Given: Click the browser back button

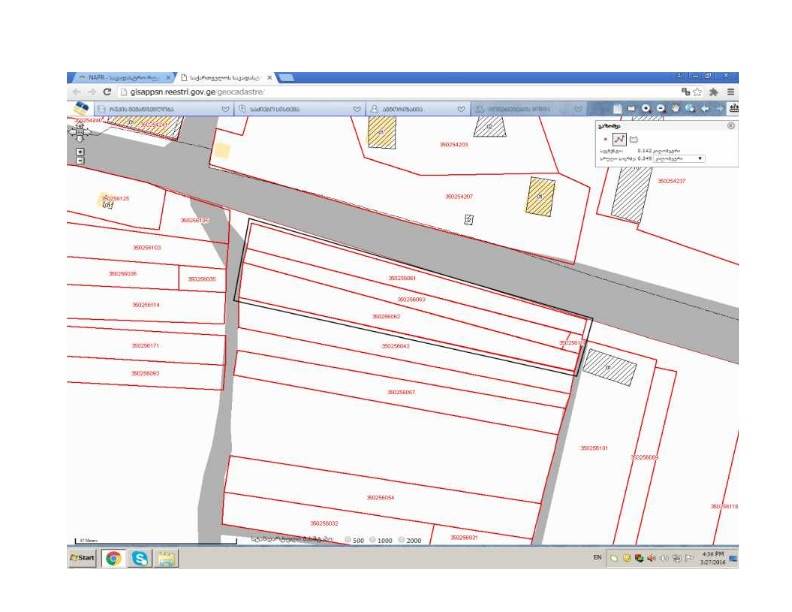Looking at the screenshot, I should click(76, 92).
